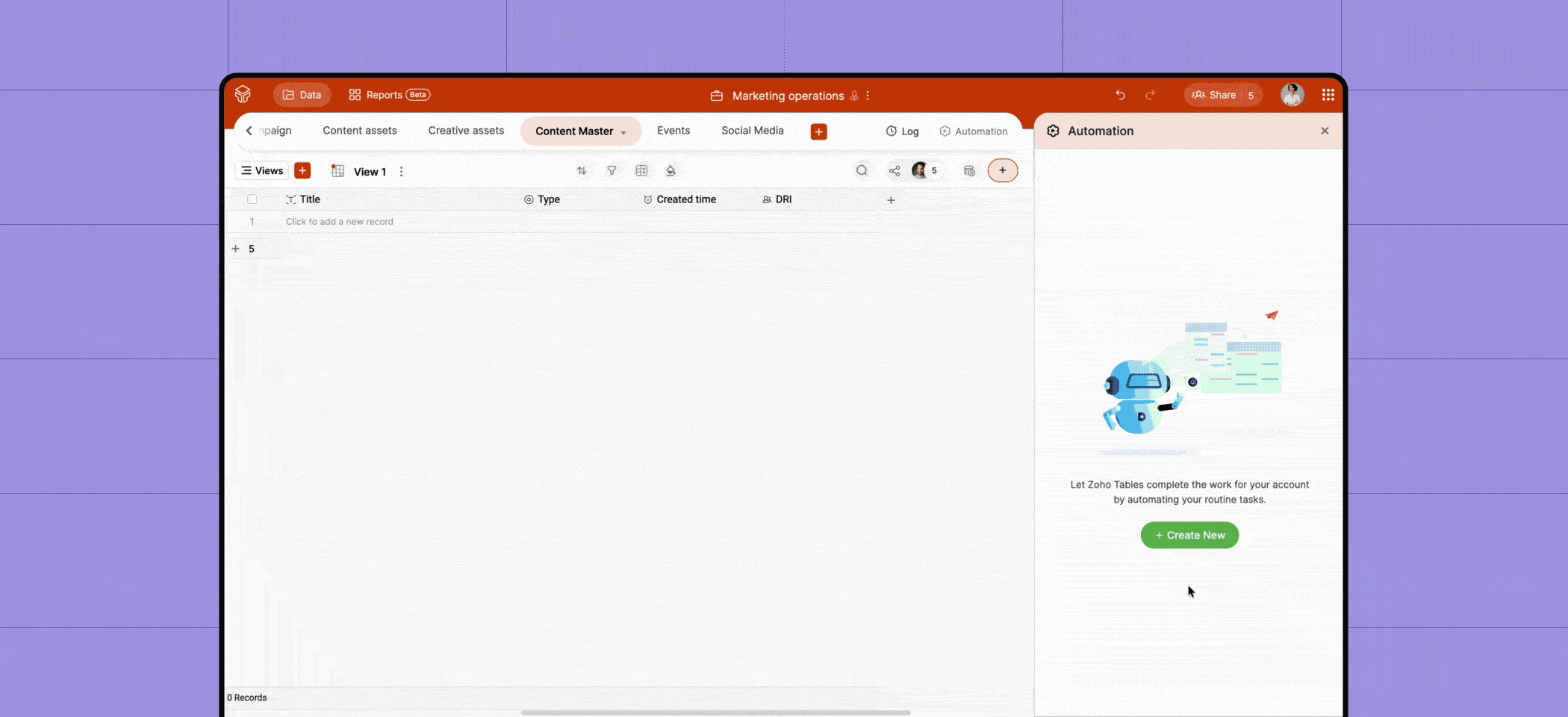
Task: Switch to the Social Media tab
Action: pyautogui.click(x=752, y=130)
